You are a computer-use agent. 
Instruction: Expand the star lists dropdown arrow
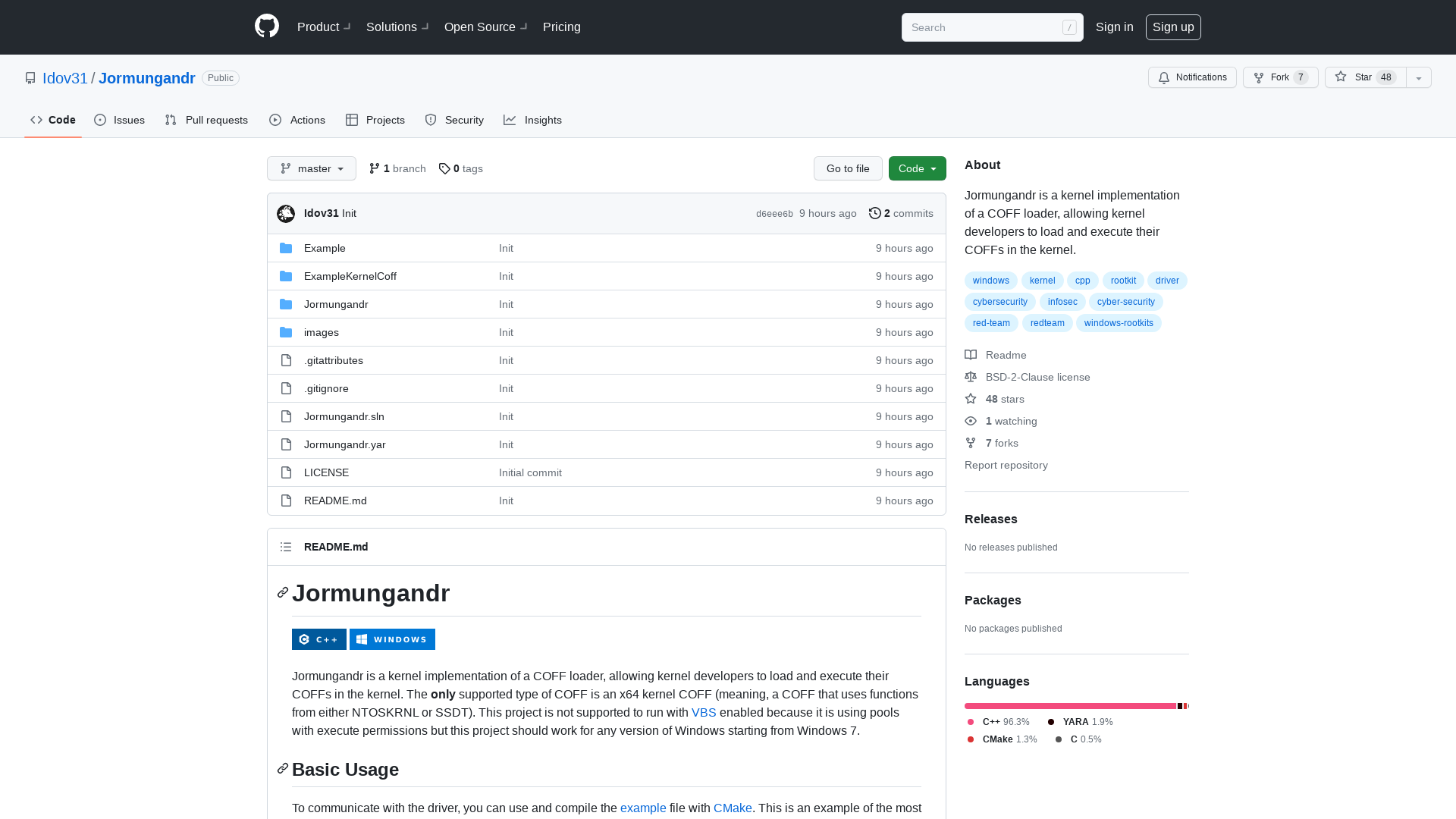[x=1419, y=77]
